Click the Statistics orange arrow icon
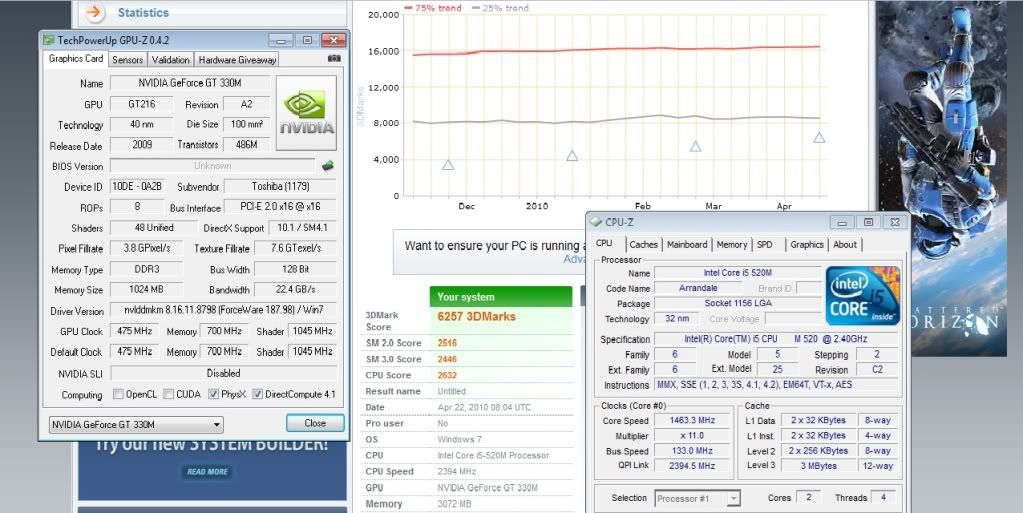 [93, 13]
